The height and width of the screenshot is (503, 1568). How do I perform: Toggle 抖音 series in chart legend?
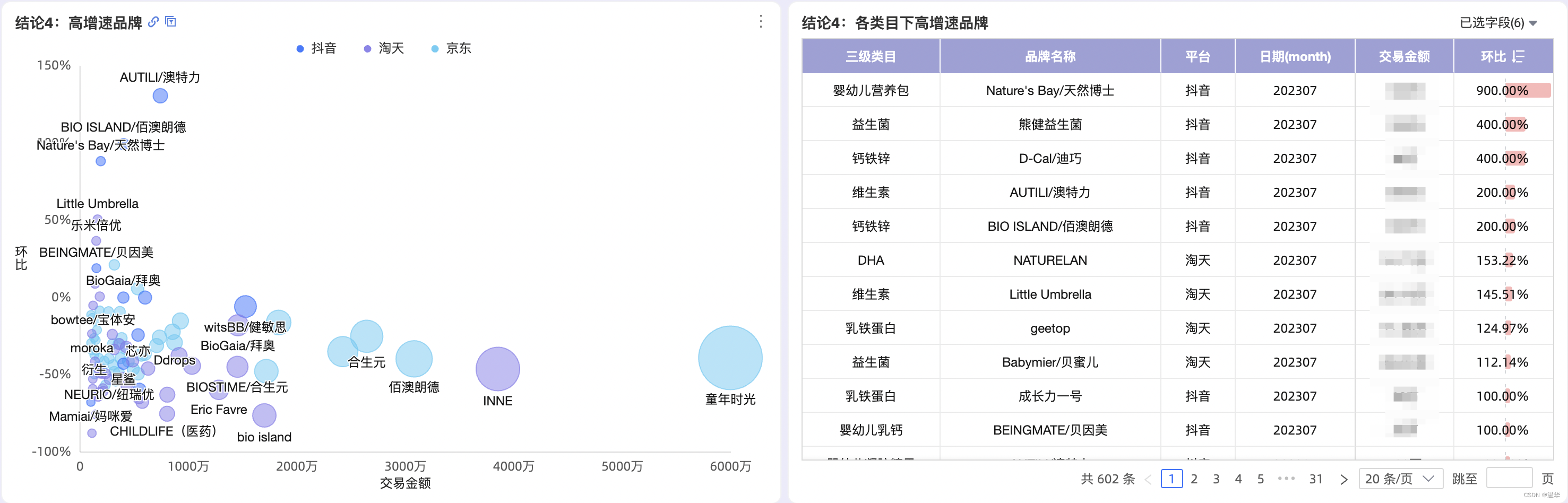tap(316, 48)
